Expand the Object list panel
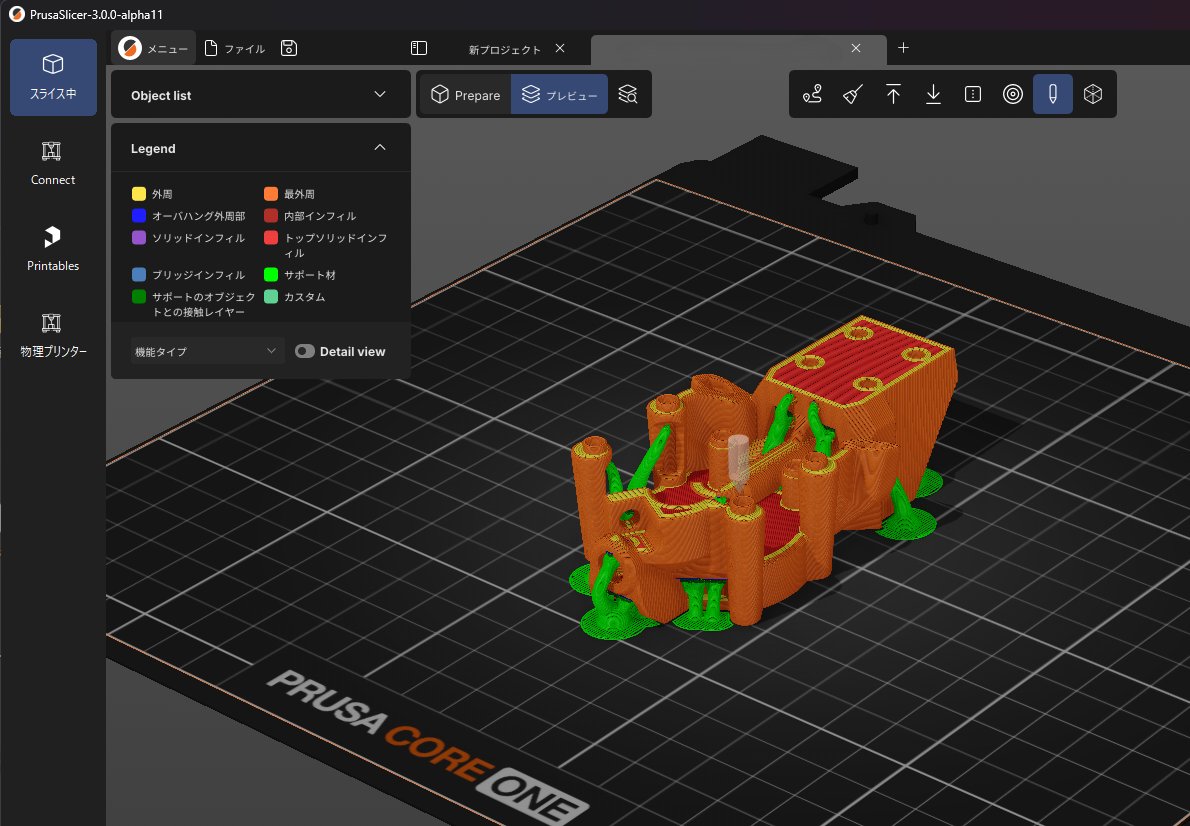The width and height of the screenshot is (1190, 826). 260,95
